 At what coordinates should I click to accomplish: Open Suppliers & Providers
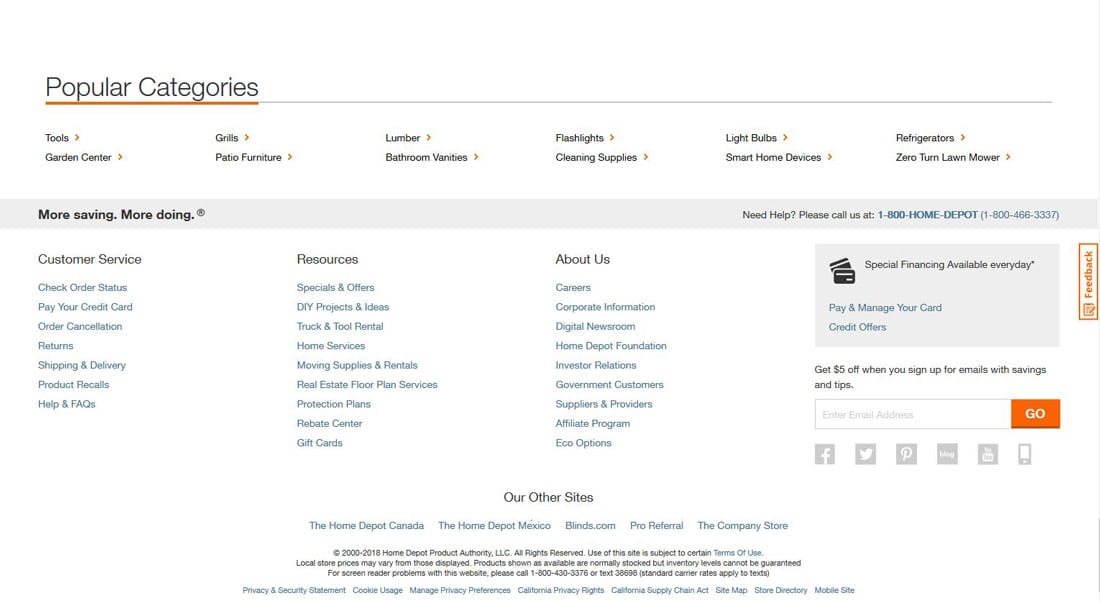coord(604,404)
